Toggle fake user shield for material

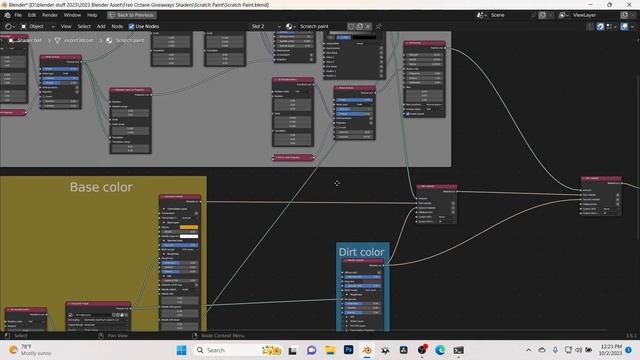tap(351, 27)
